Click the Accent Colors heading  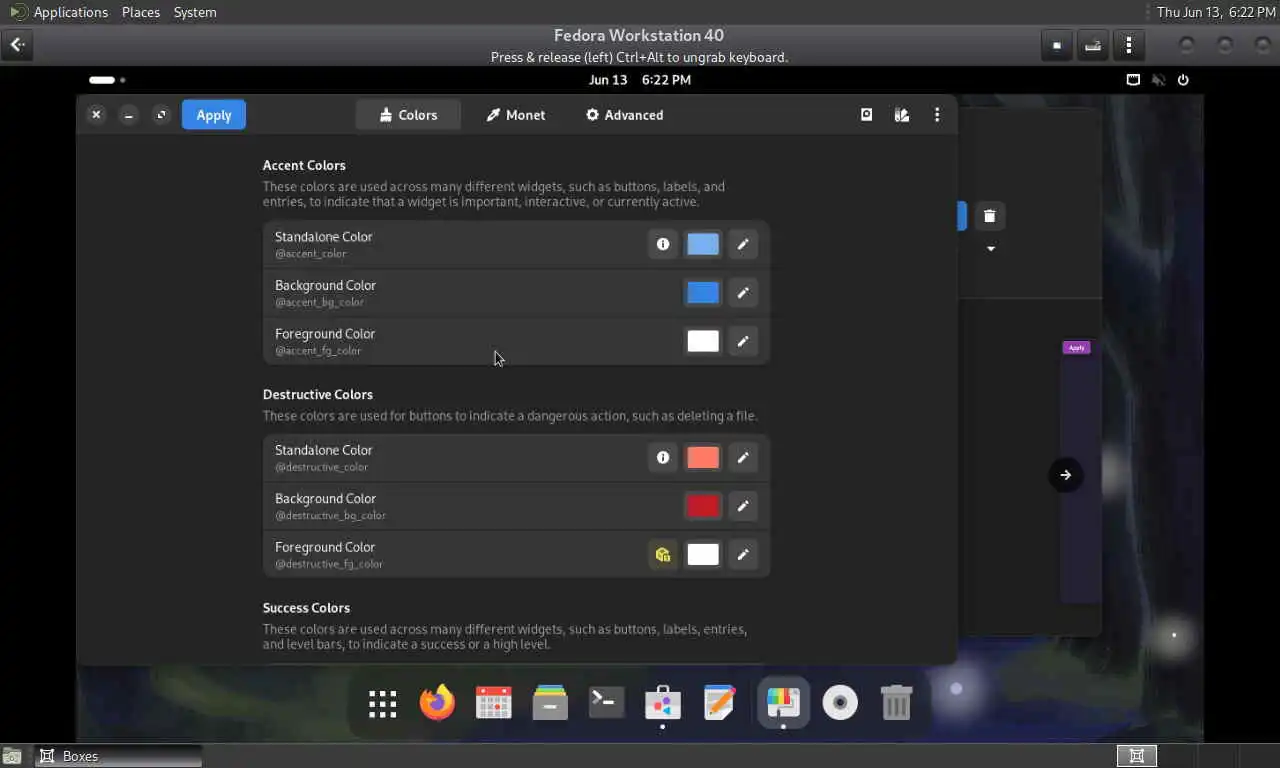click(x=304, y=166)
